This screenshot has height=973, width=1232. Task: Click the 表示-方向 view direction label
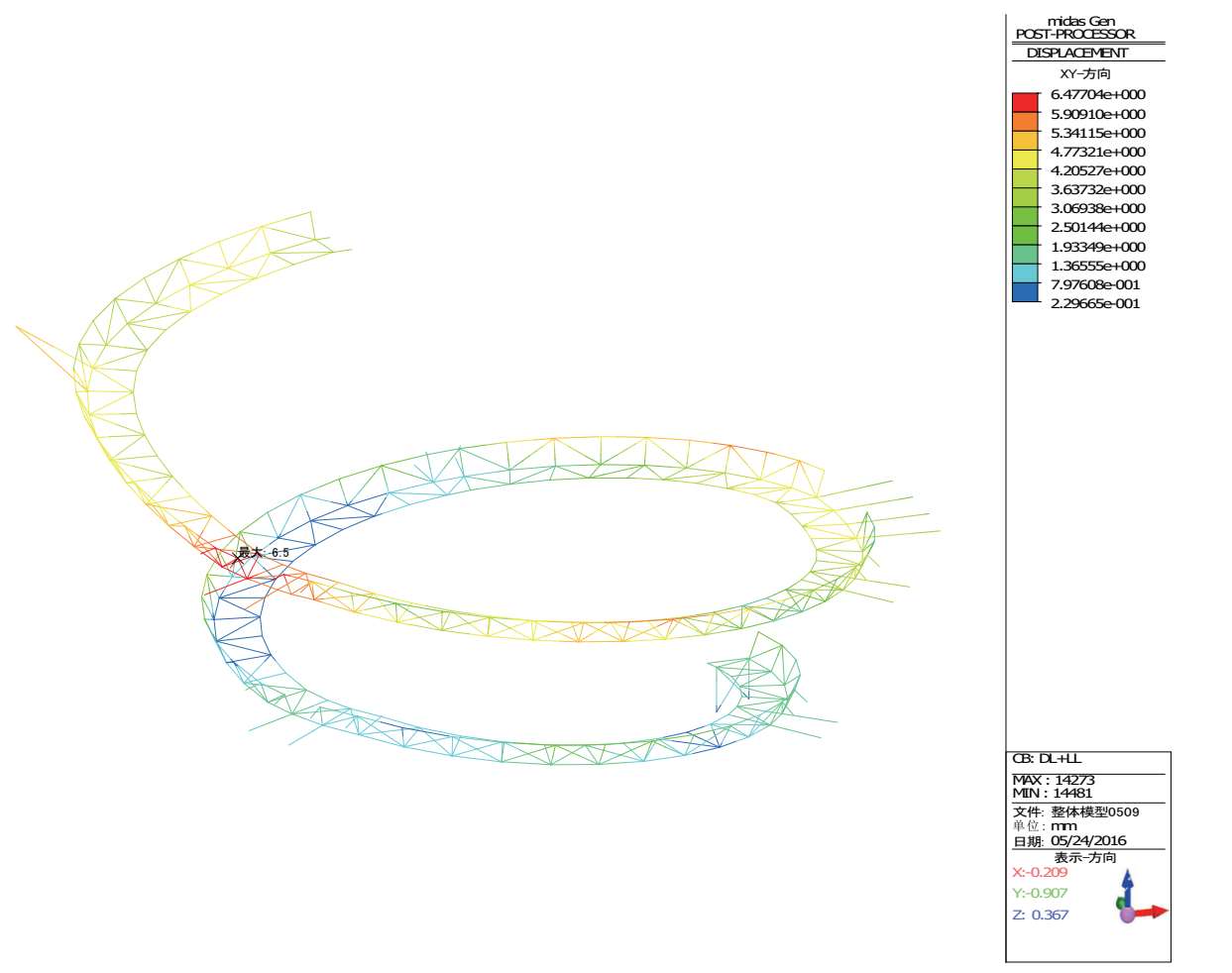pos(1084,857)
